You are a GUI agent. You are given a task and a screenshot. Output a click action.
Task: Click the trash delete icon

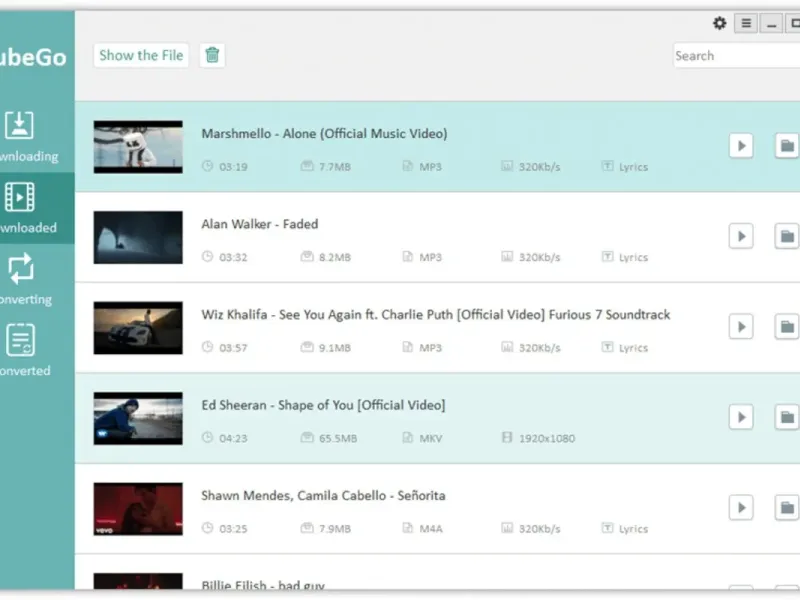(x=212, y=56)
